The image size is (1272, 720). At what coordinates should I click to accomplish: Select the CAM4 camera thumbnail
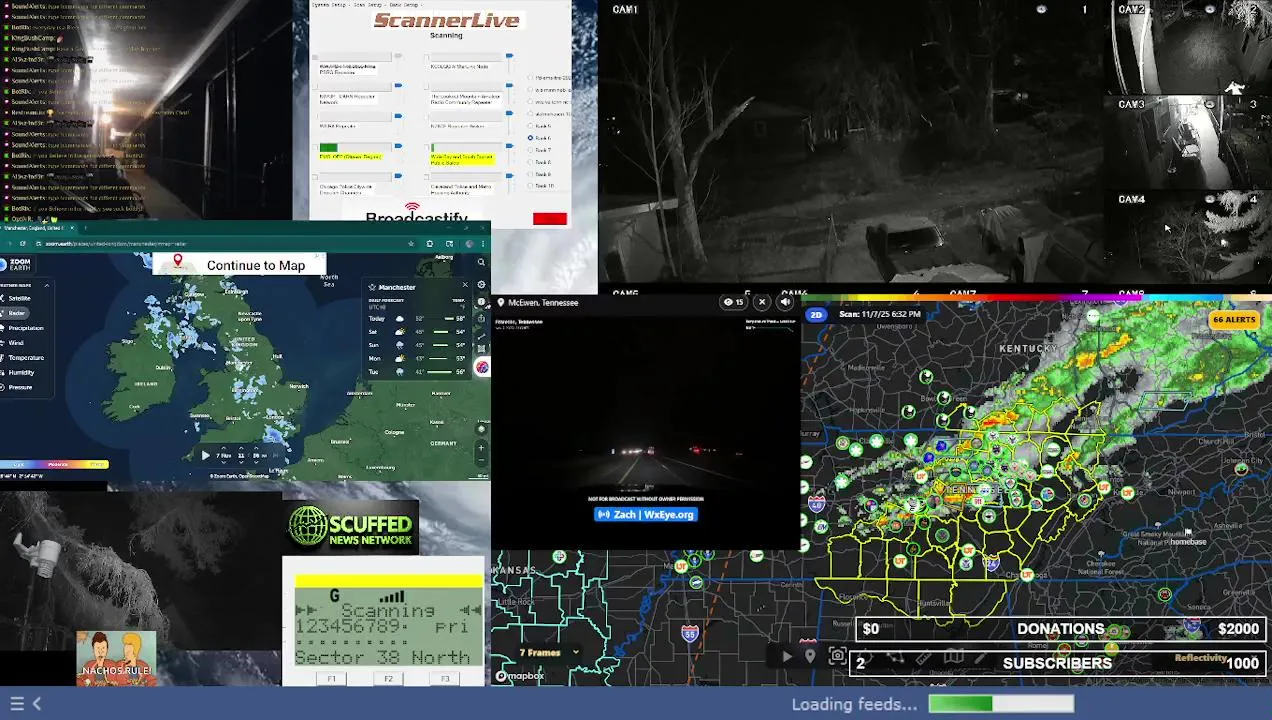click(x=1190, y=237)
